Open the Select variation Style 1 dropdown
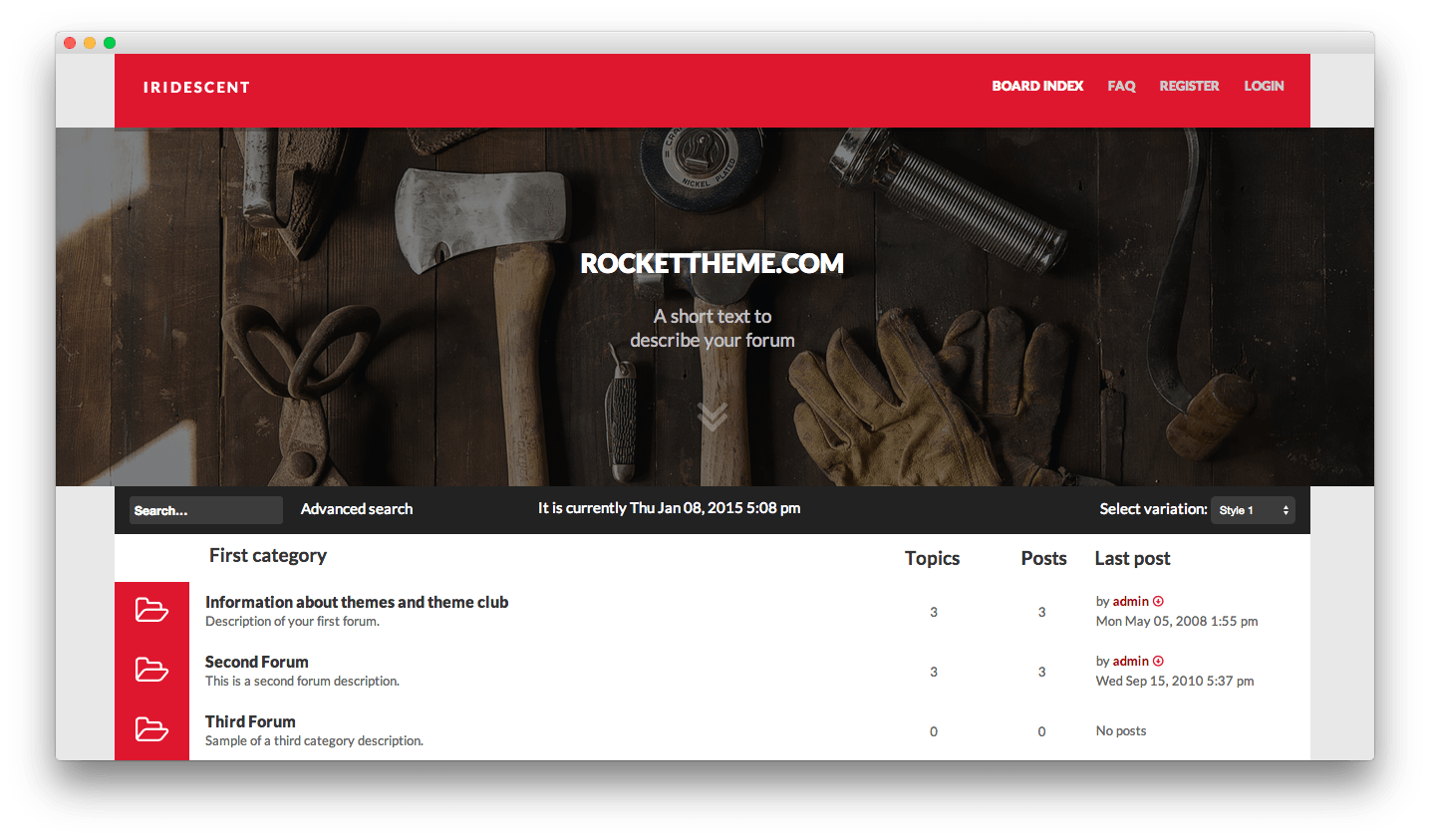The image size is (1430, 840). click(1253, 510)
